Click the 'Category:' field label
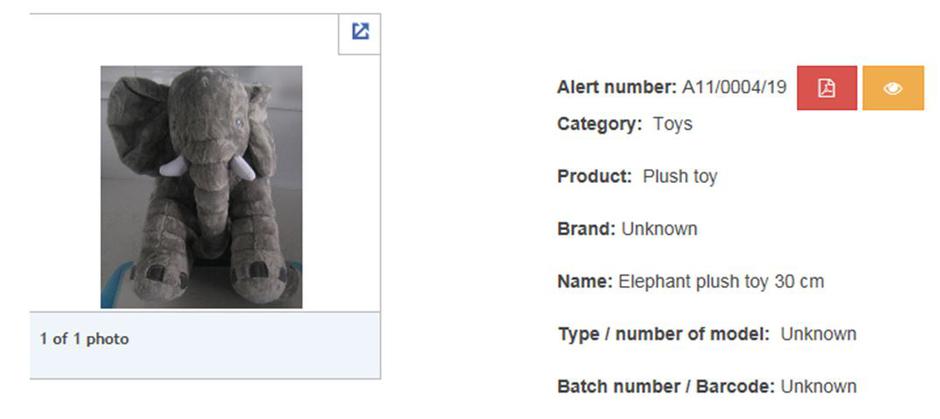 pyautogui.click(x=599, y=124)
